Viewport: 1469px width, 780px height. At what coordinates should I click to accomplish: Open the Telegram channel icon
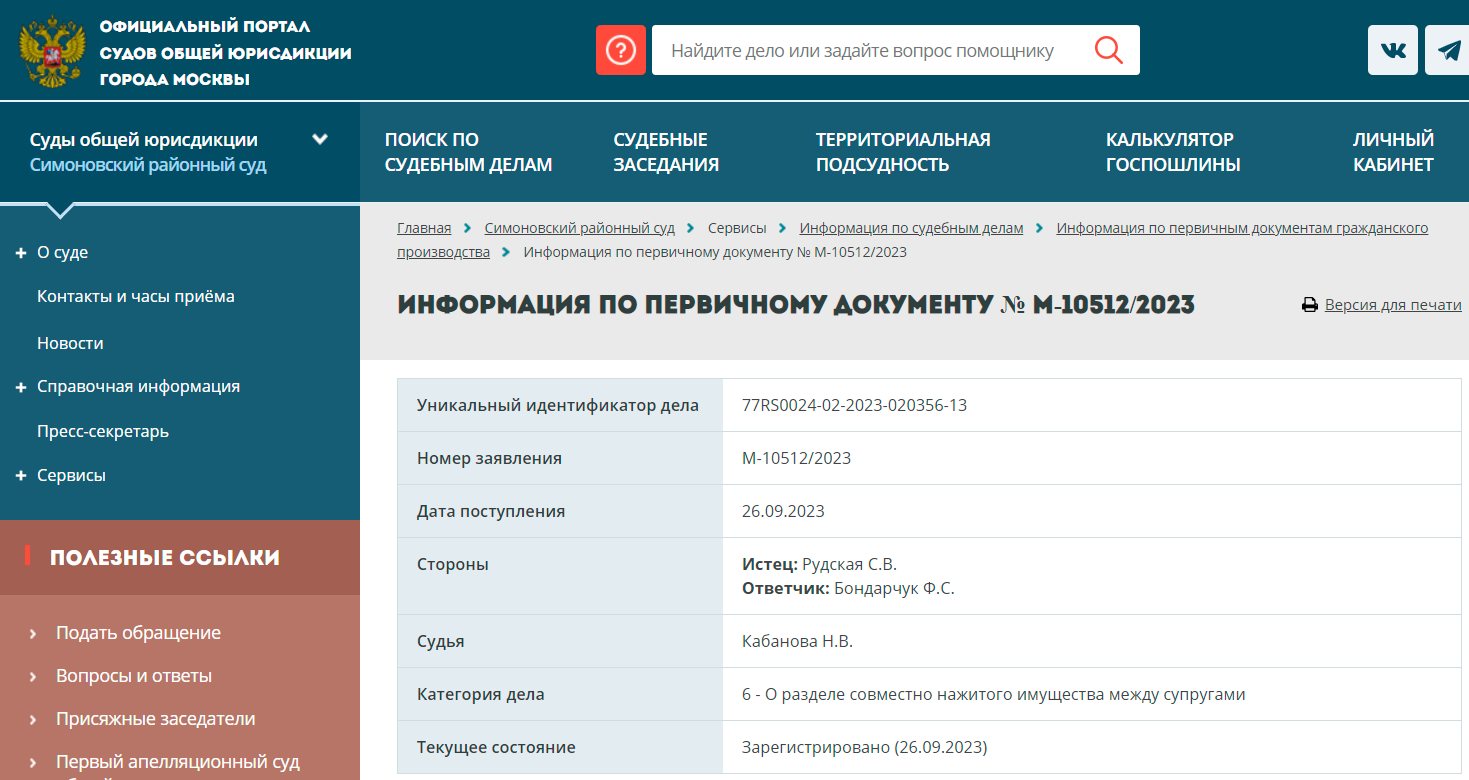(1448, 50)
